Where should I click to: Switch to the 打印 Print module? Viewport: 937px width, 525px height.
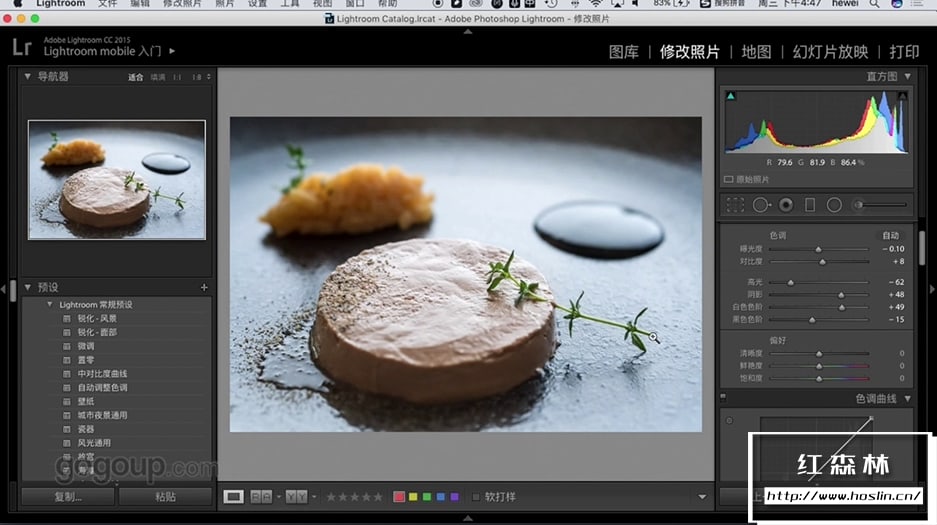(904, 52)
